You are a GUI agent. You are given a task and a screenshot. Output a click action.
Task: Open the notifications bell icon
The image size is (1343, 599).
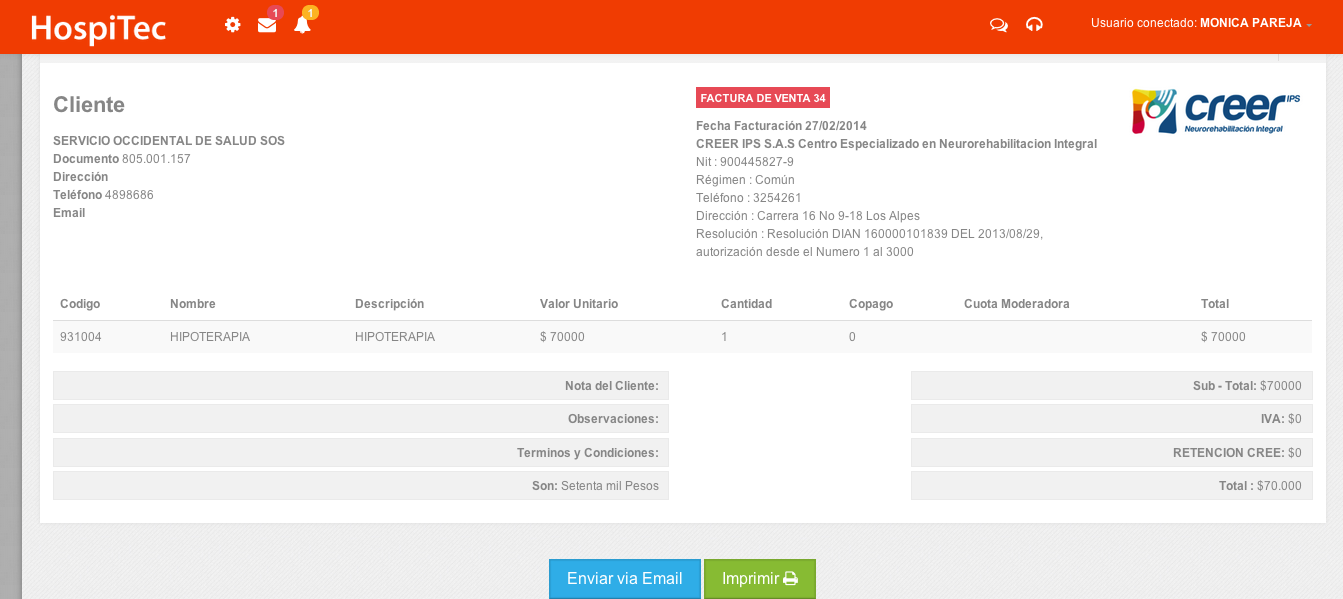[302, 26]
